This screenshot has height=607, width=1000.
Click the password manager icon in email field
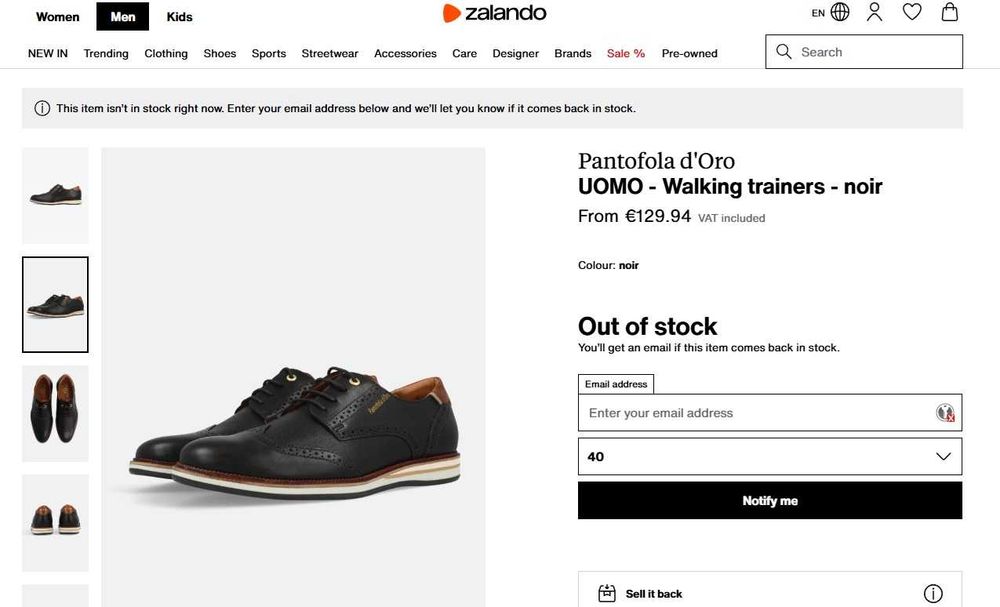pyautogui.click(x=945, y=413)
